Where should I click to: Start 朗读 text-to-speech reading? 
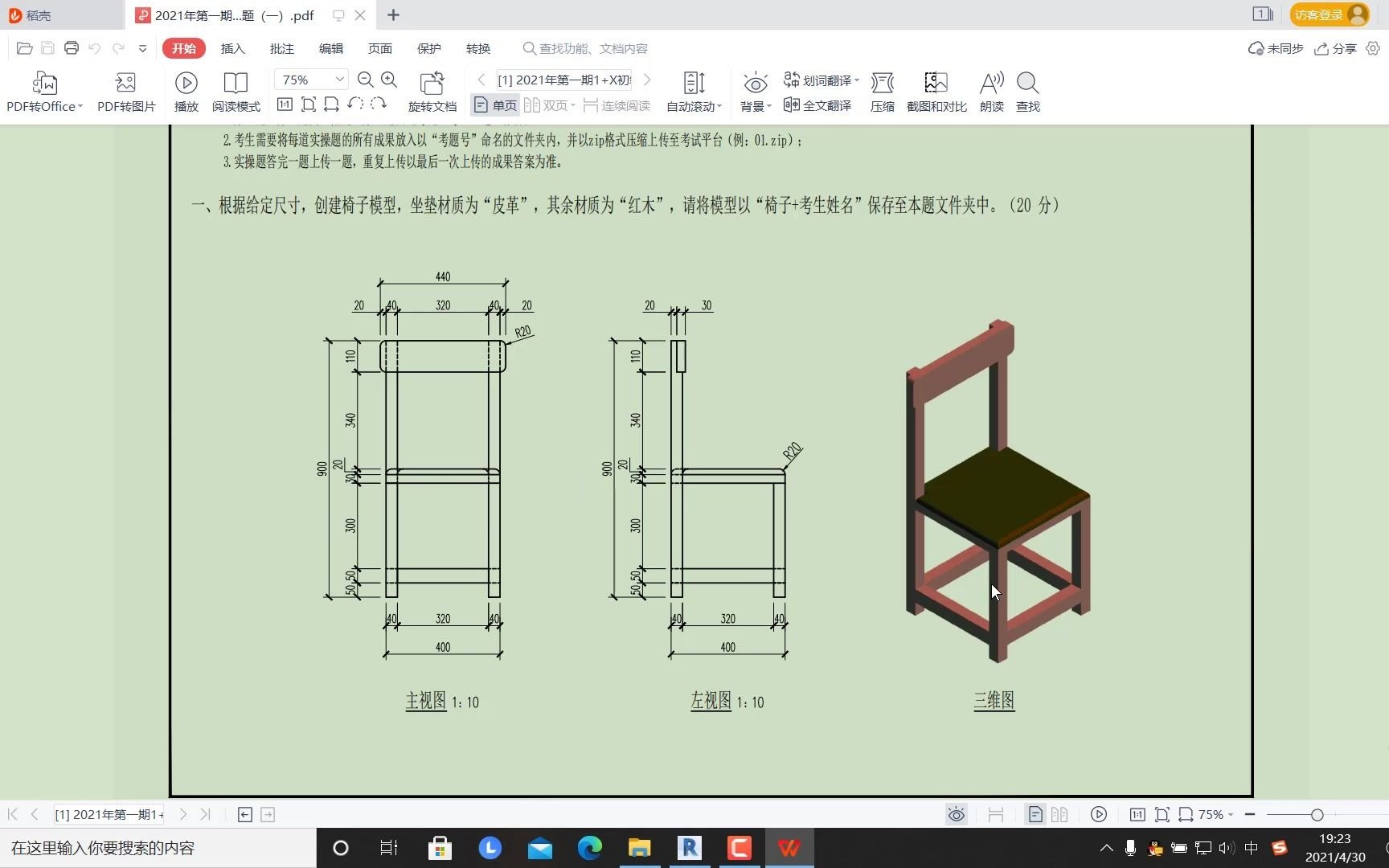(991, 91)
